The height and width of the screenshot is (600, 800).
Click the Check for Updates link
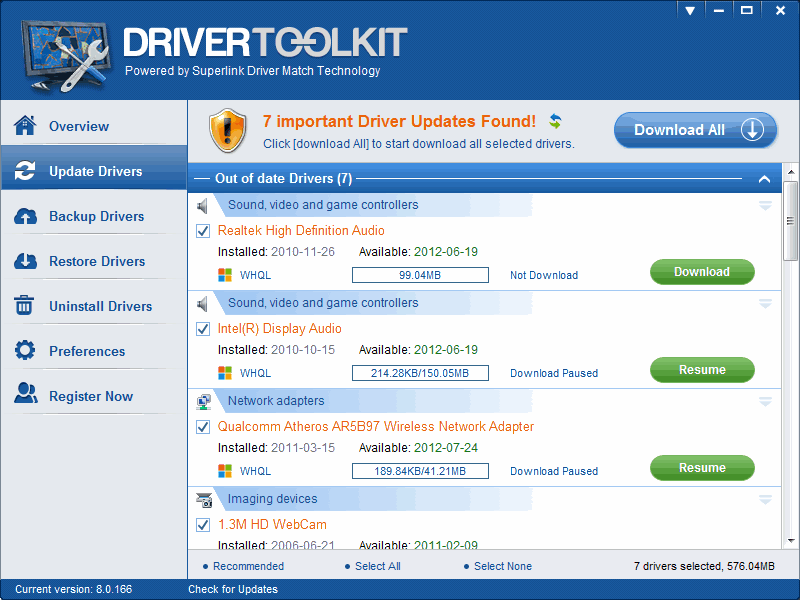(232, 589)
